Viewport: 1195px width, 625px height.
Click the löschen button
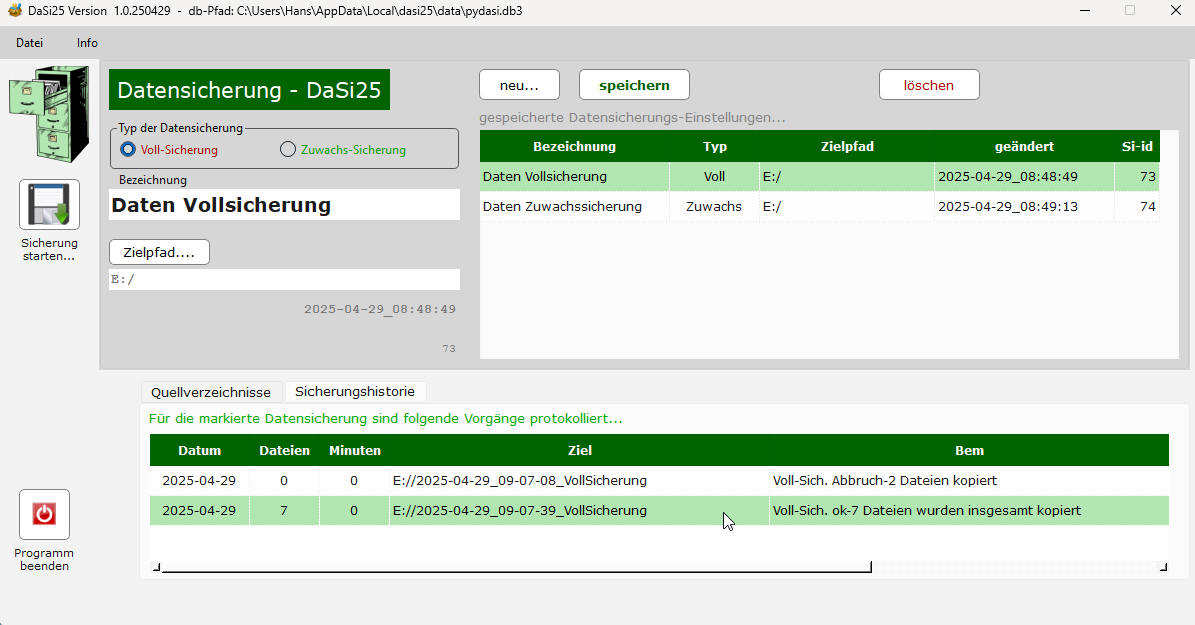coord(928,85)
